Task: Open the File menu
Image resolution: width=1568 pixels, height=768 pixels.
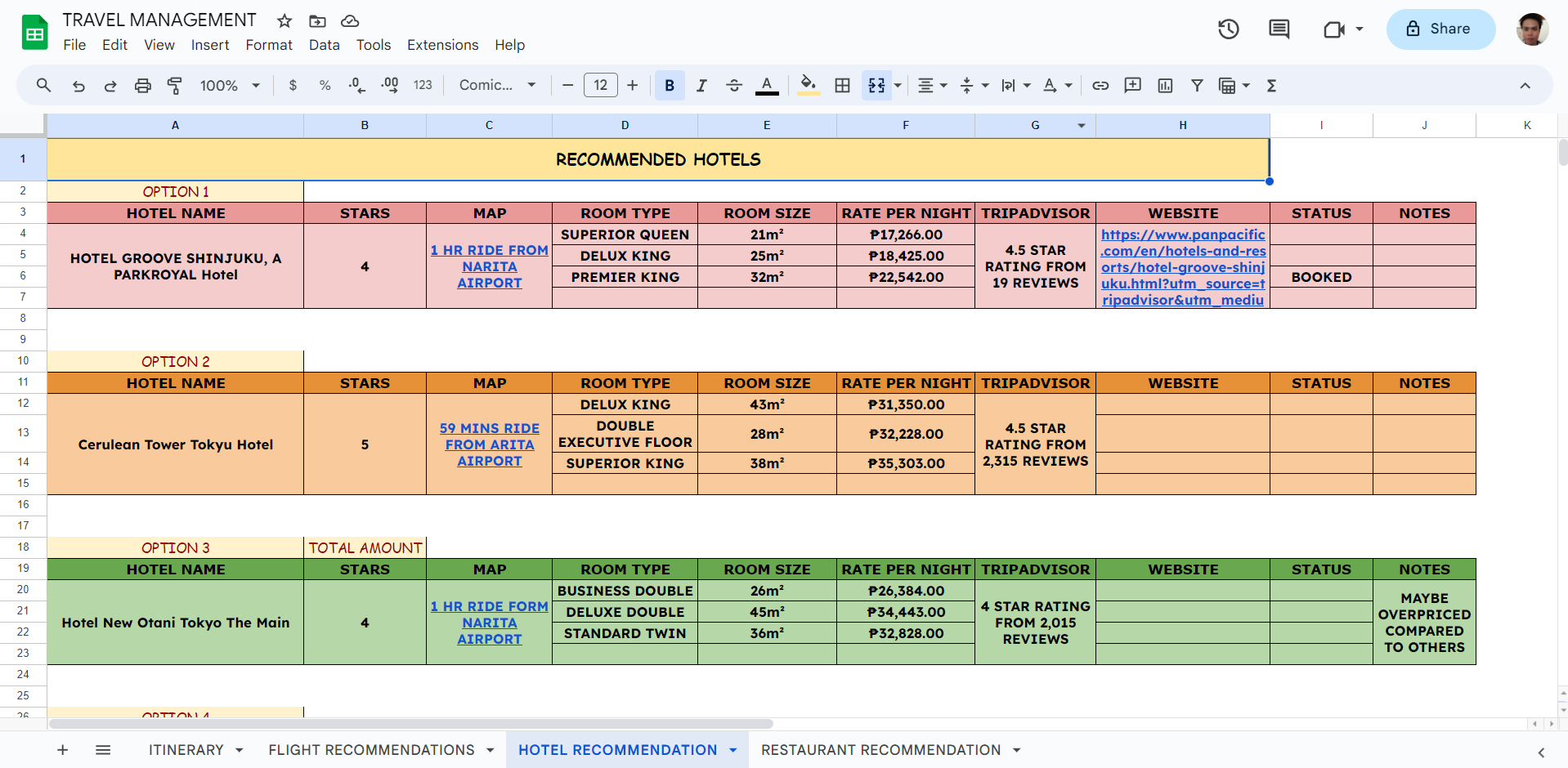Action: click(74, 45)
